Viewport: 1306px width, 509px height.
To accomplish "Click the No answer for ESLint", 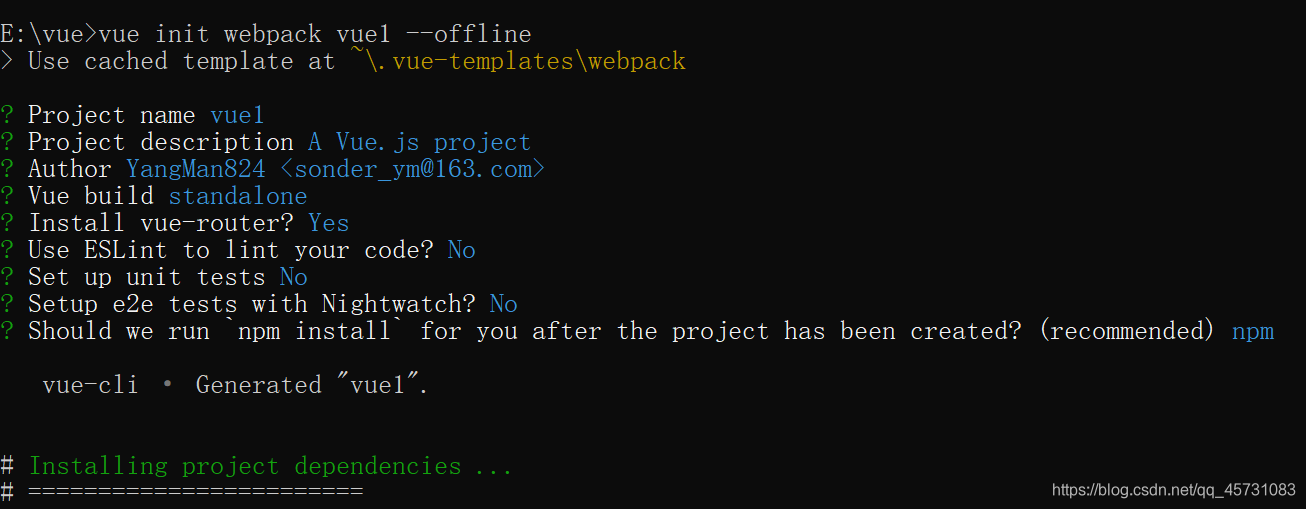I will pos(462,250).
